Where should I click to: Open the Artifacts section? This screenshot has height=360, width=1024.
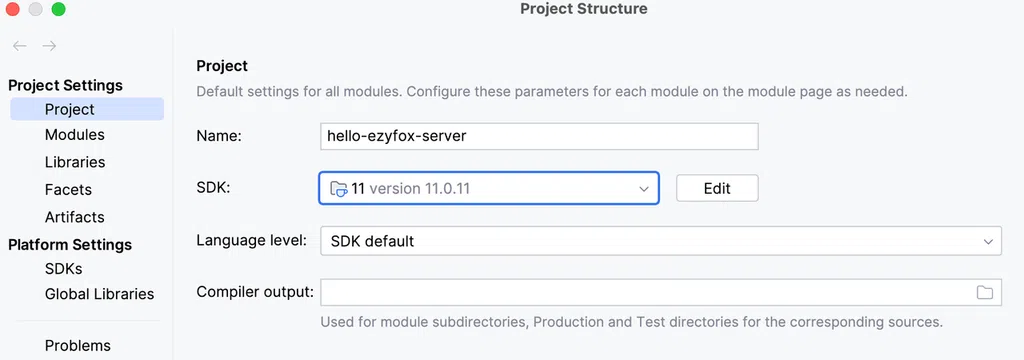(74, 217)
